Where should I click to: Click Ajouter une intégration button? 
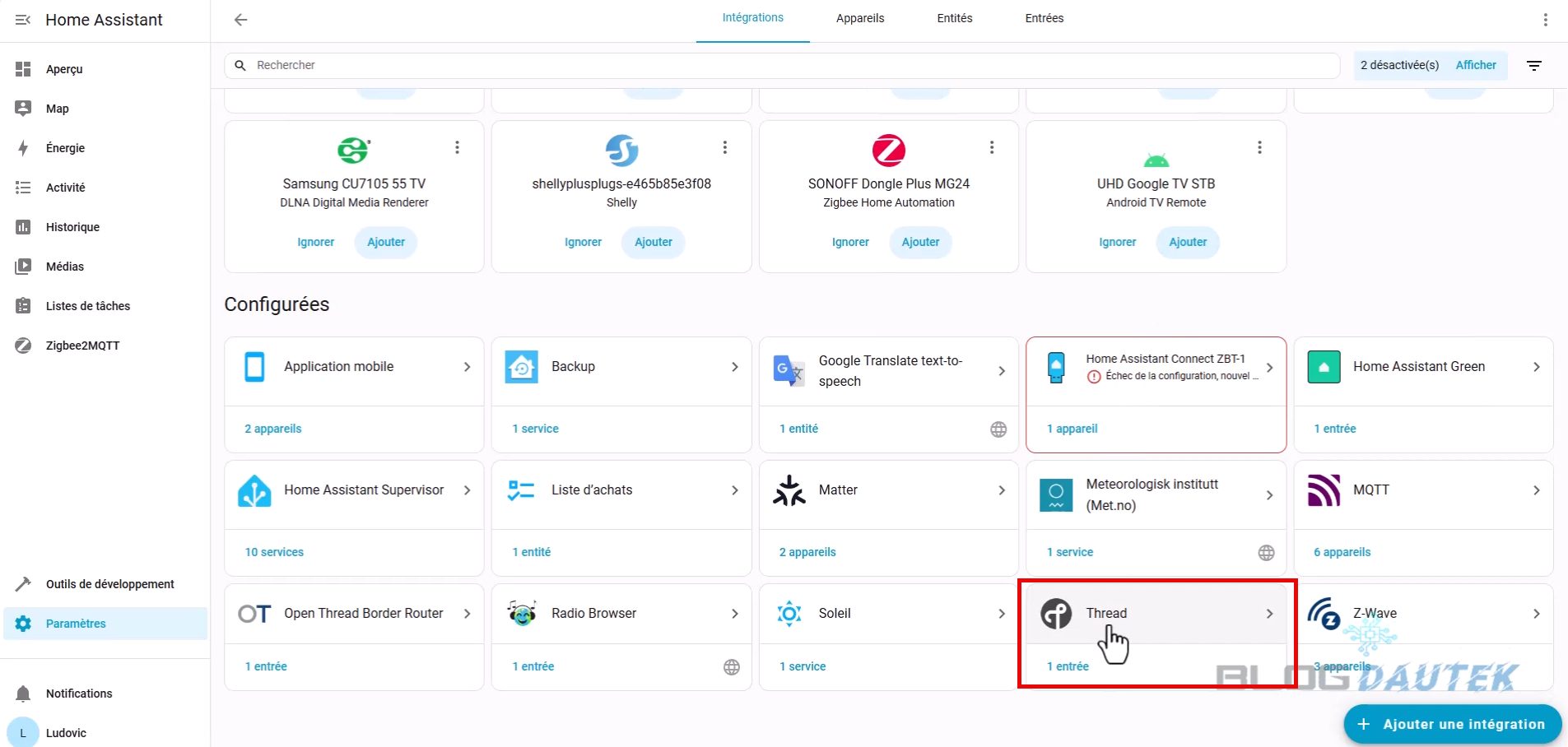(x=1452, y=724)
